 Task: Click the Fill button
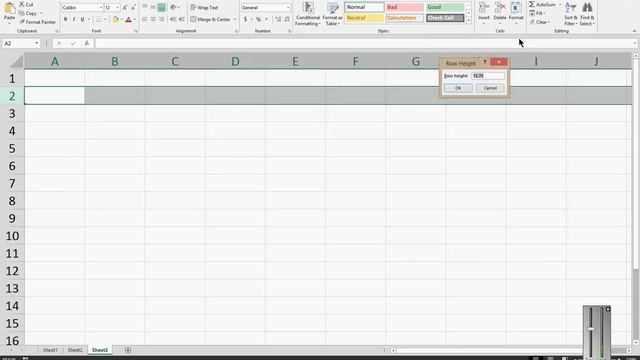point(537,13)
